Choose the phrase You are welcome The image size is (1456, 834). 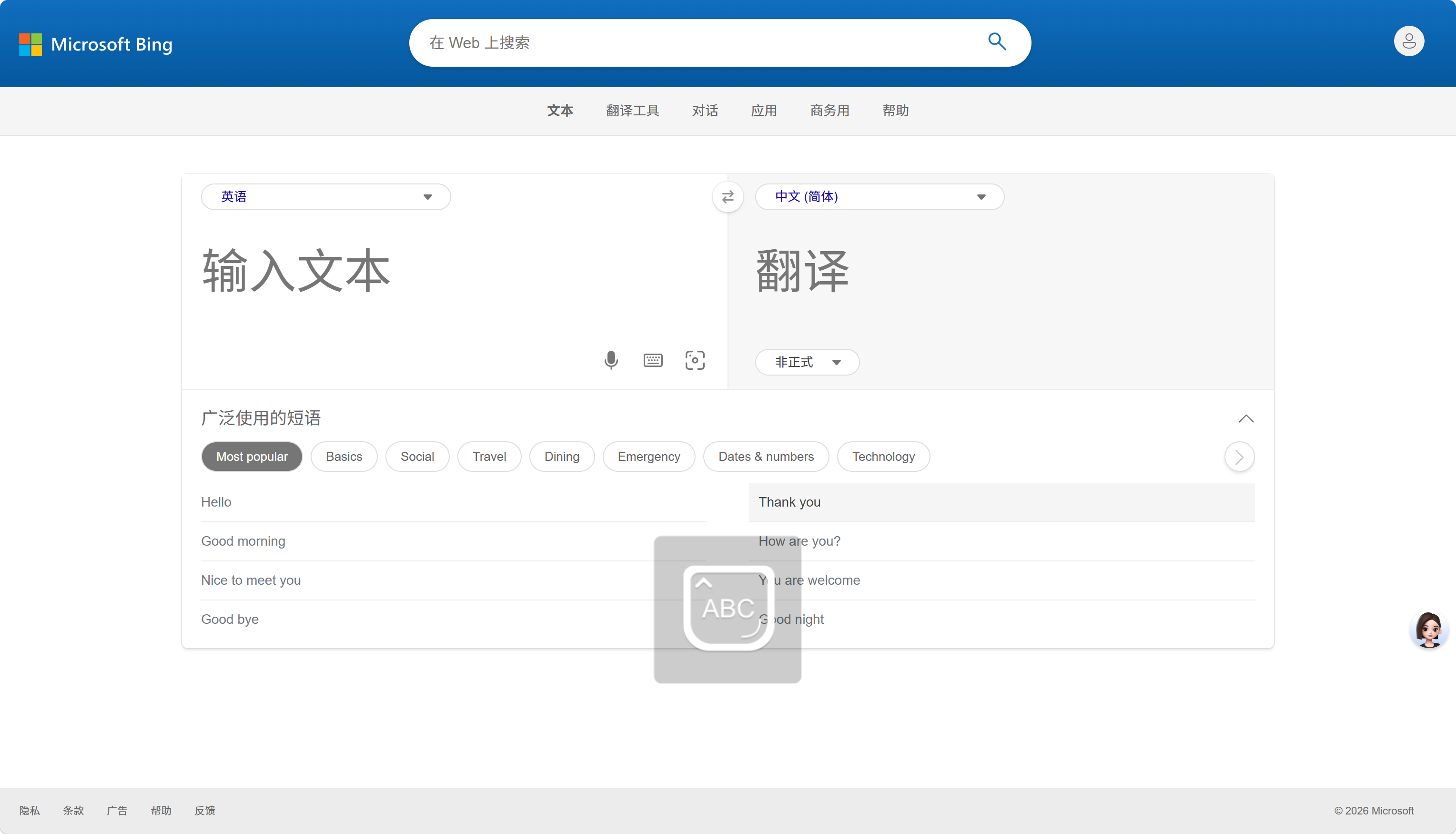[1001, 580]
